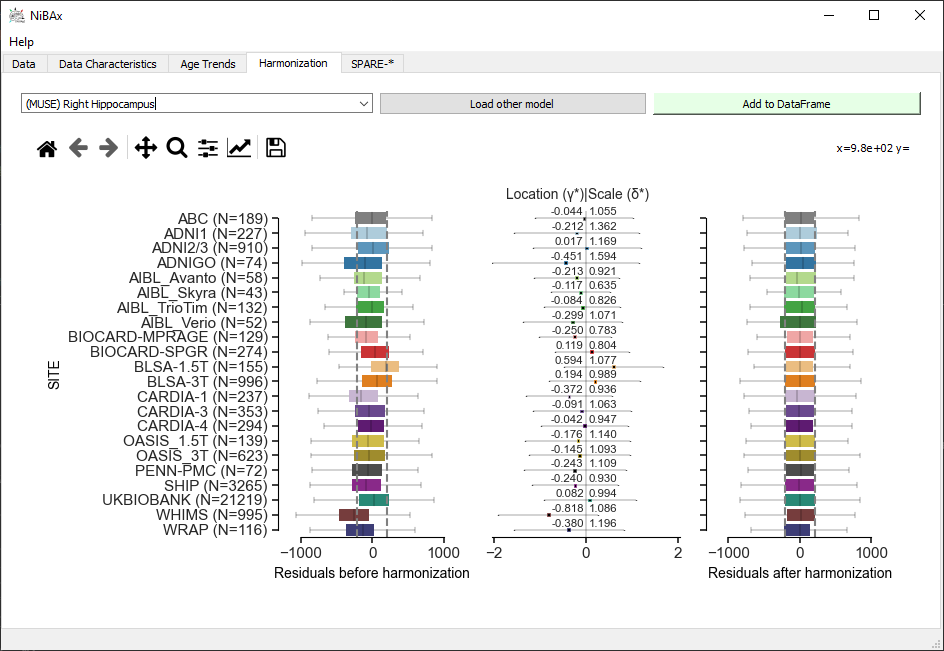Open Configure subplots settings
The image size is (944, 651).
click(x=208, y=148)
